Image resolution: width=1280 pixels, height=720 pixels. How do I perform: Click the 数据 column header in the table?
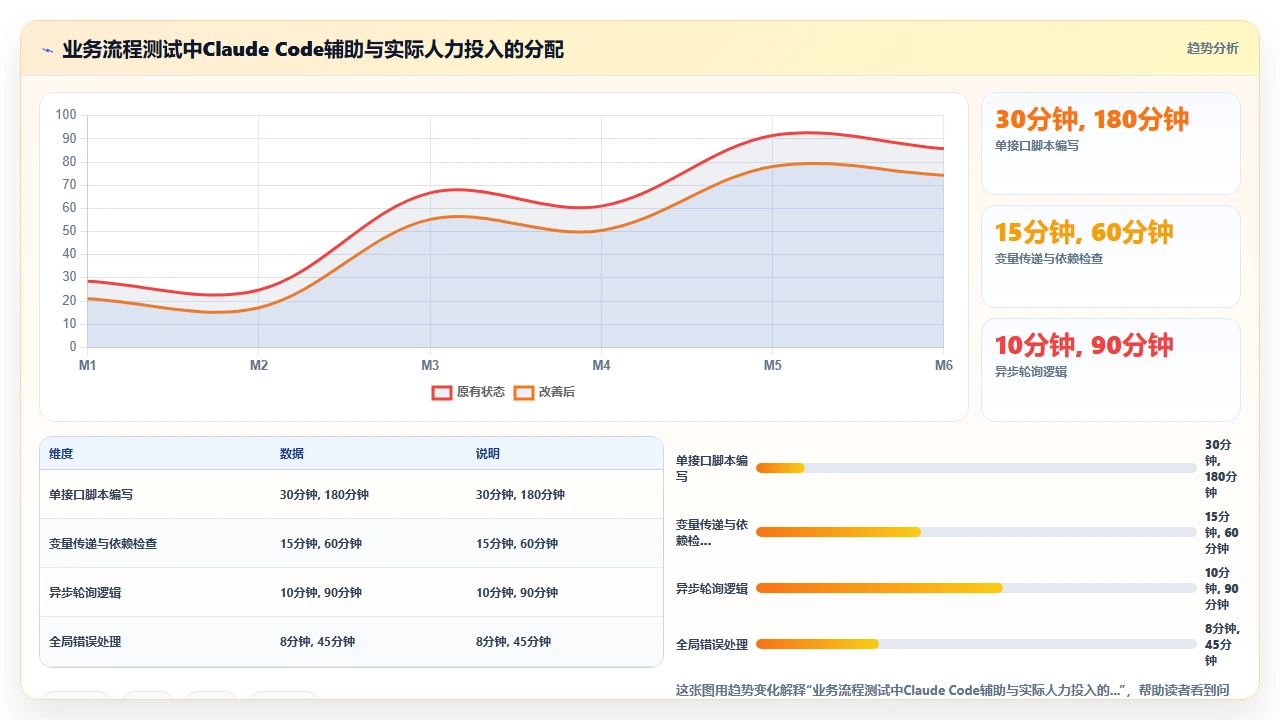[292, 454]
